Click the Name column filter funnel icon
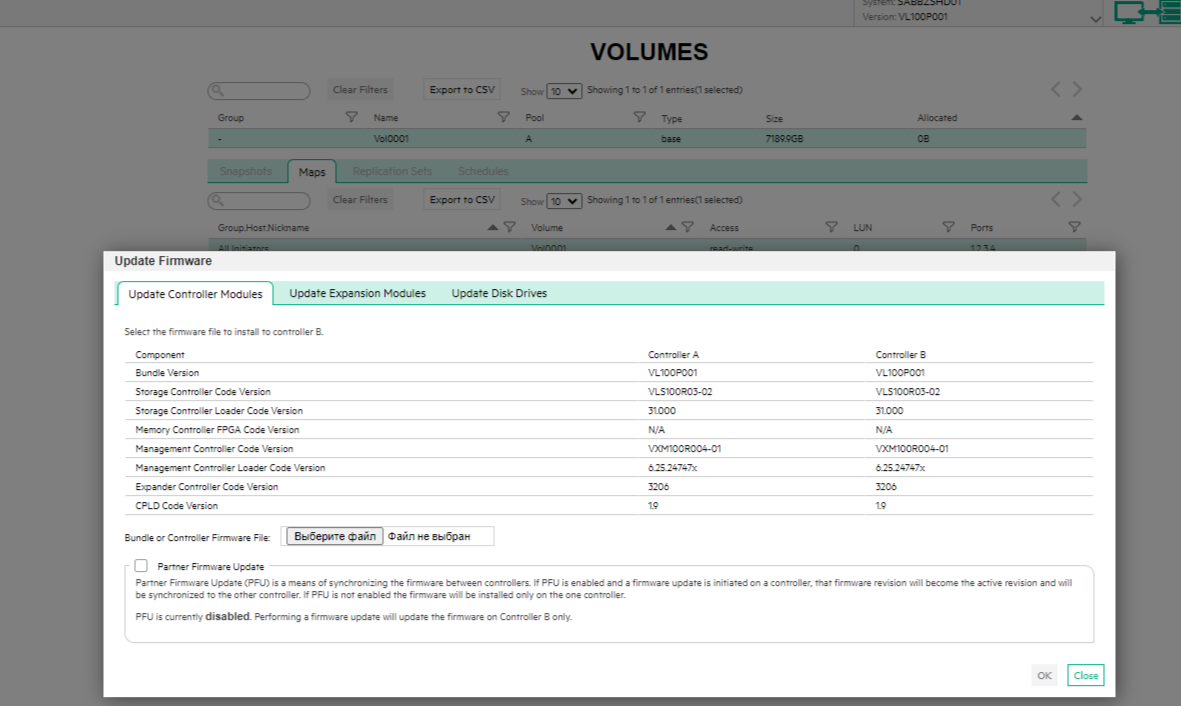 click(x=503, y=117)
